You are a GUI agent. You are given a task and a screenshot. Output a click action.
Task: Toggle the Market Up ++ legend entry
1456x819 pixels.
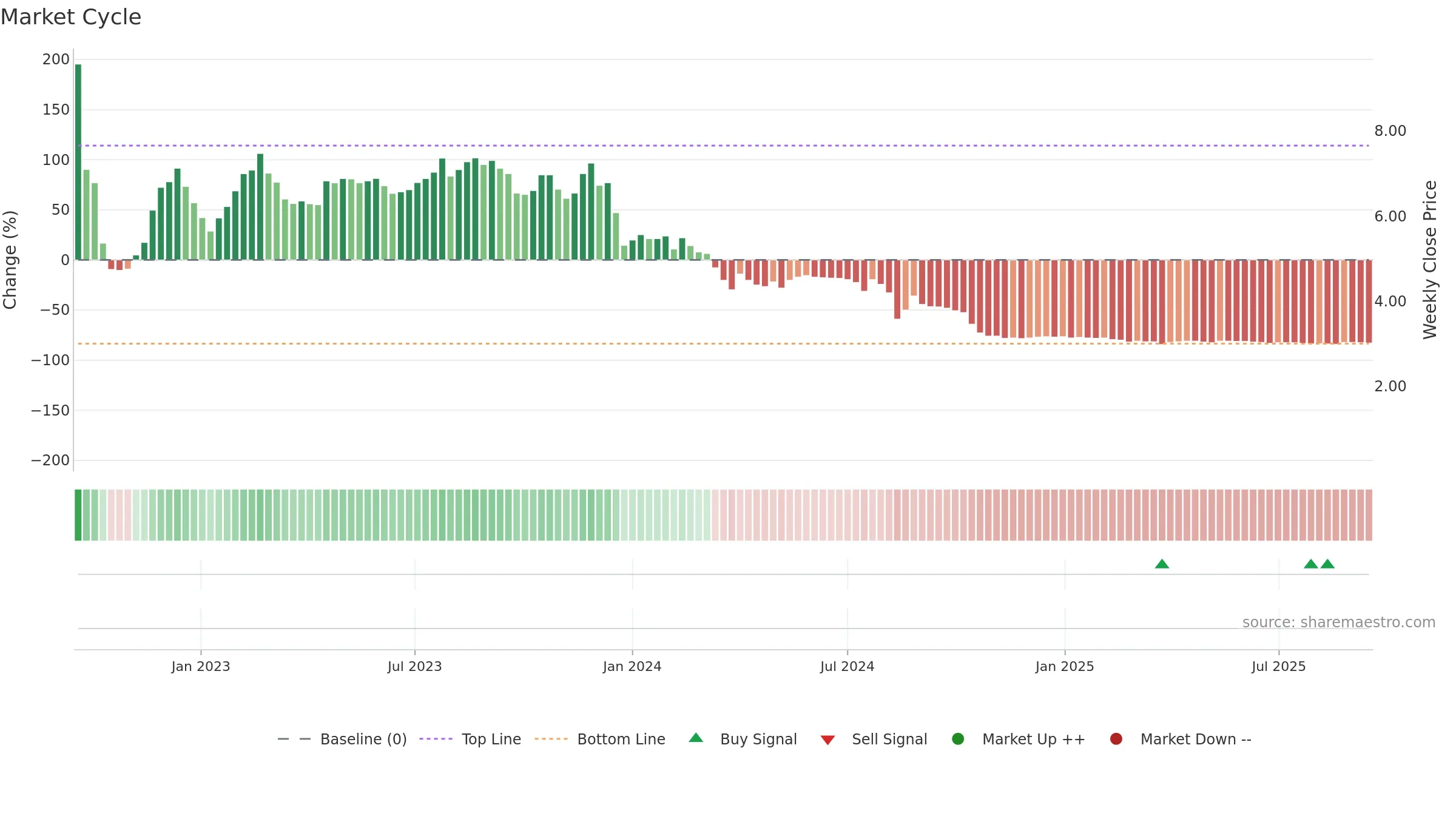tap(1019, 739)
